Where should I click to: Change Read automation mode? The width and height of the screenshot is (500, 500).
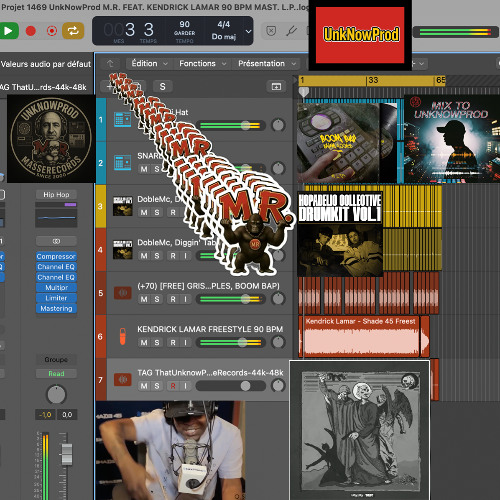tap(56, 373)
